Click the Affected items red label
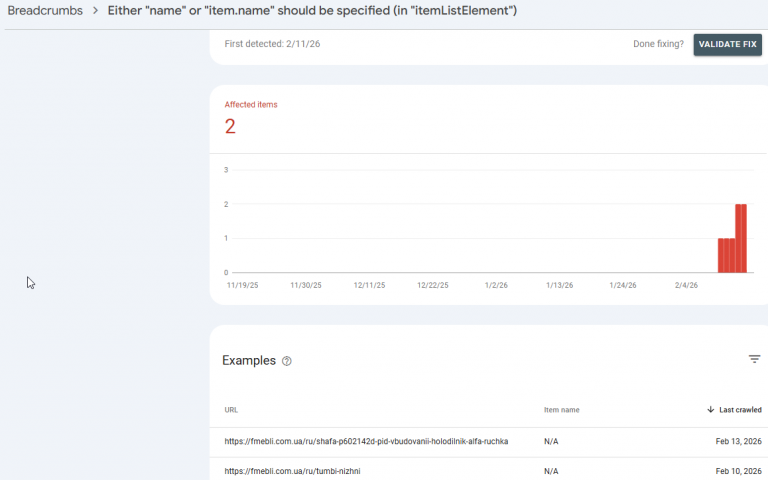Viewport: 768px width, 480px height. pyautogui.click(x=251, y=104)
